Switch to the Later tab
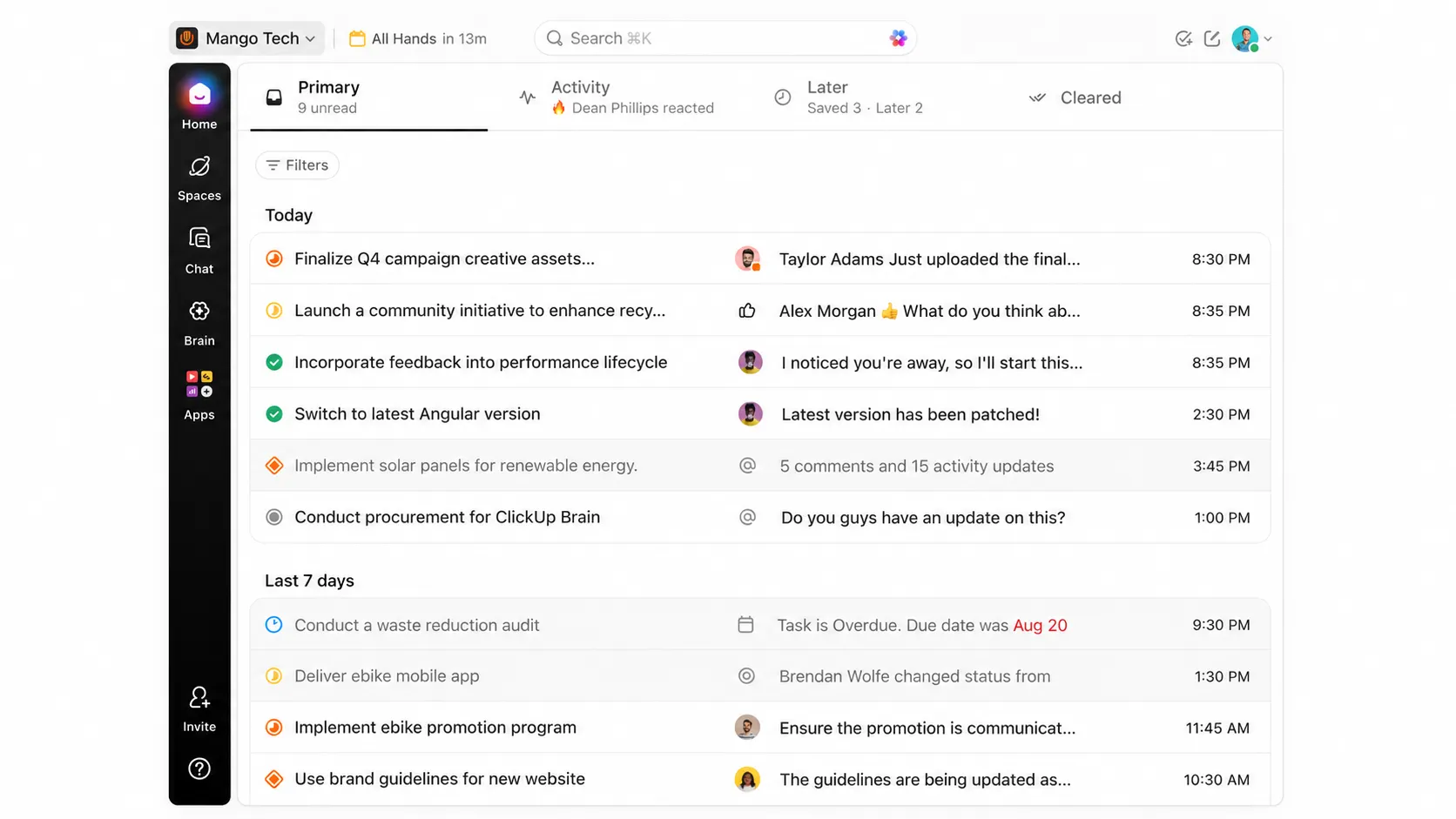 (849, 97)
